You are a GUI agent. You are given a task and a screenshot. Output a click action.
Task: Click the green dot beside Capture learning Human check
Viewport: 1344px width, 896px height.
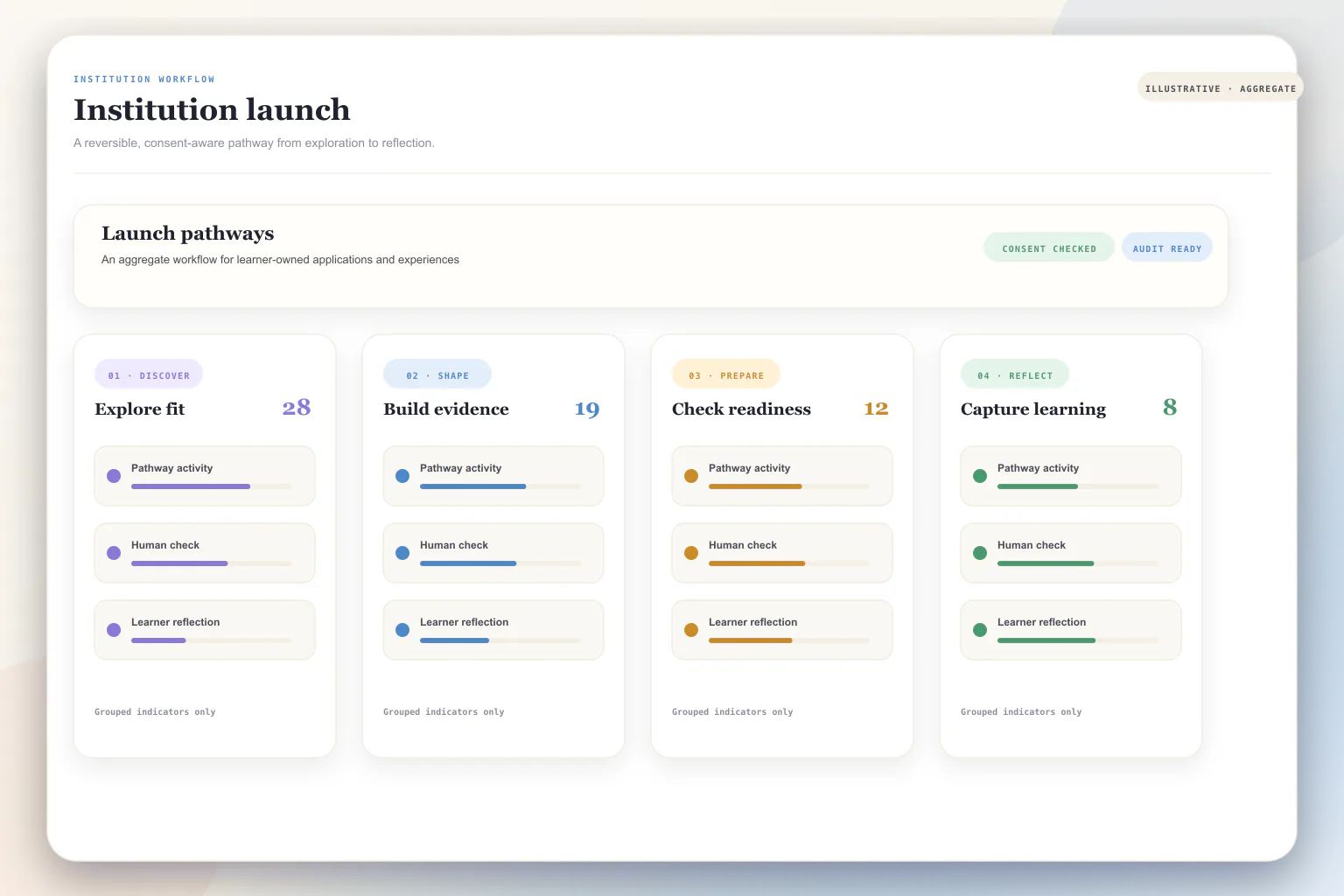[980, 553]
